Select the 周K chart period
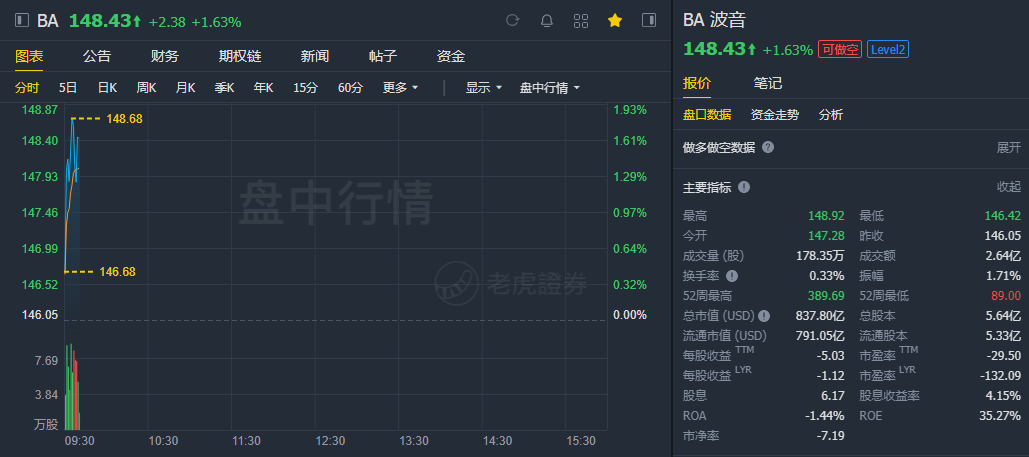The height and width of the screenshot is (457, 1029). (146, 88)
